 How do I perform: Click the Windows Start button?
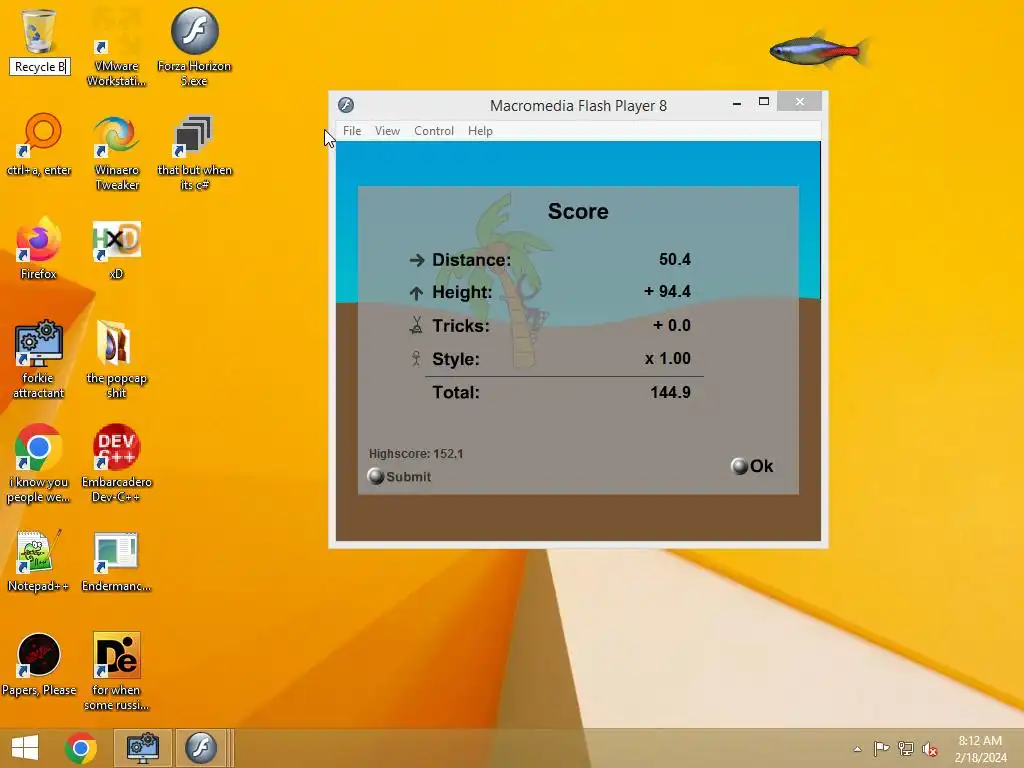pyautogui.click(x=25, y=748)
